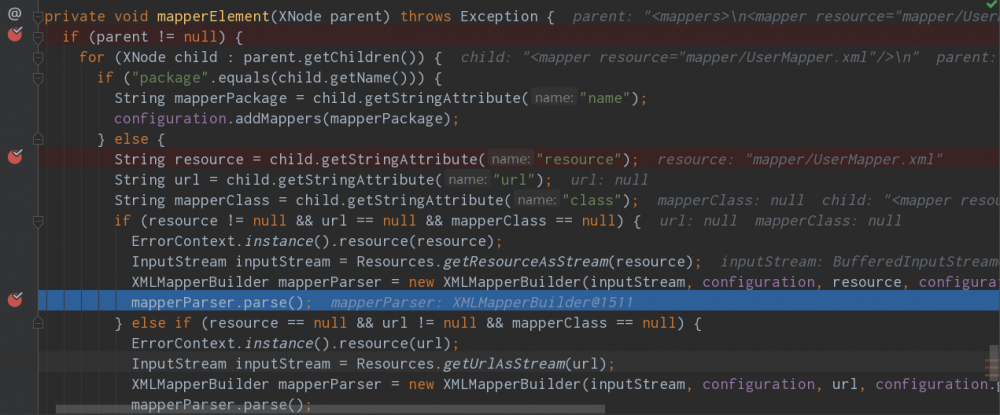Viewport: 1000px width, 415px height.
Task: Click the @ annotation gutter icon
Action: [15, 14]
